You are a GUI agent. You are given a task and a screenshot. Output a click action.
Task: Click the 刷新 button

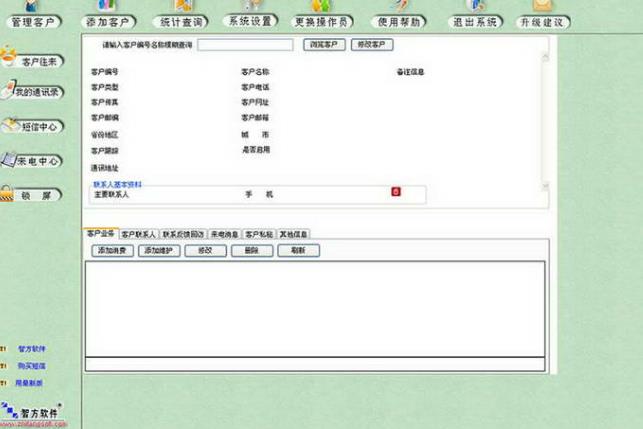click(x=299, y=250)
